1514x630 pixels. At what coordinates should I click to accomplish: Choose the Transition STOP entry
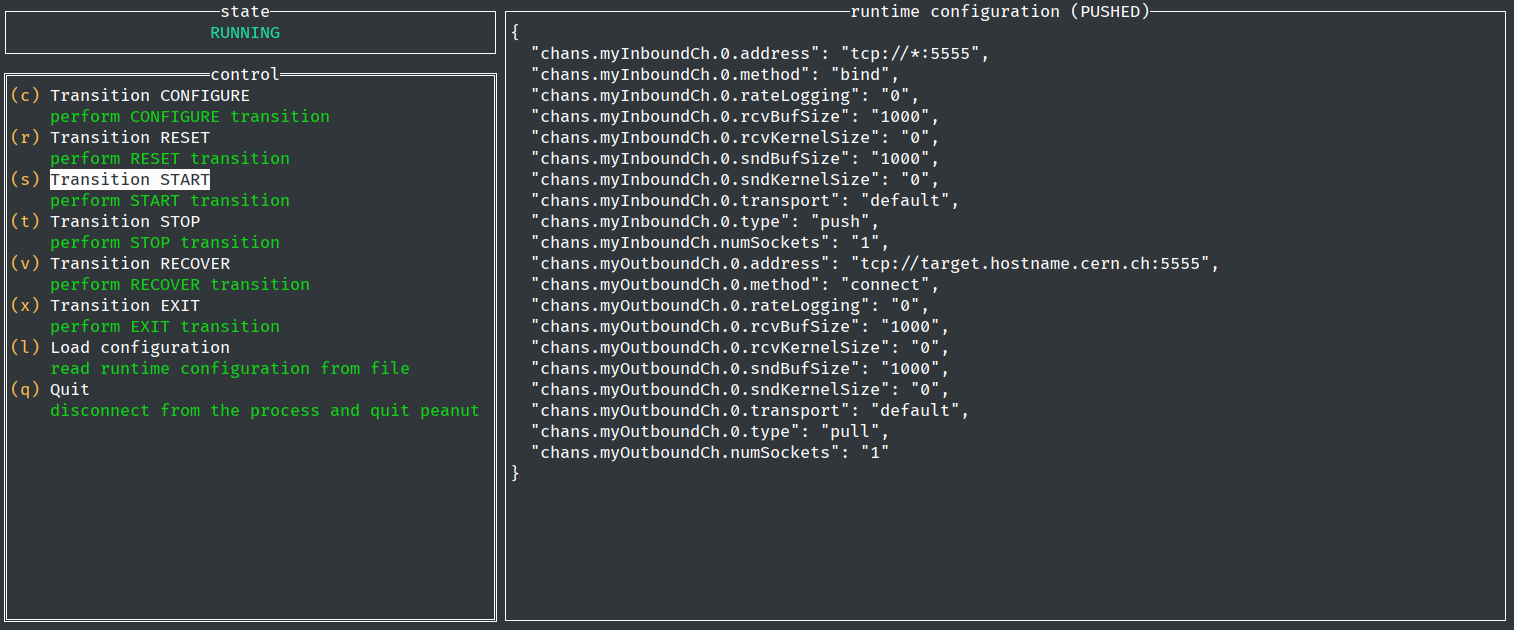(x=125, y=222)
